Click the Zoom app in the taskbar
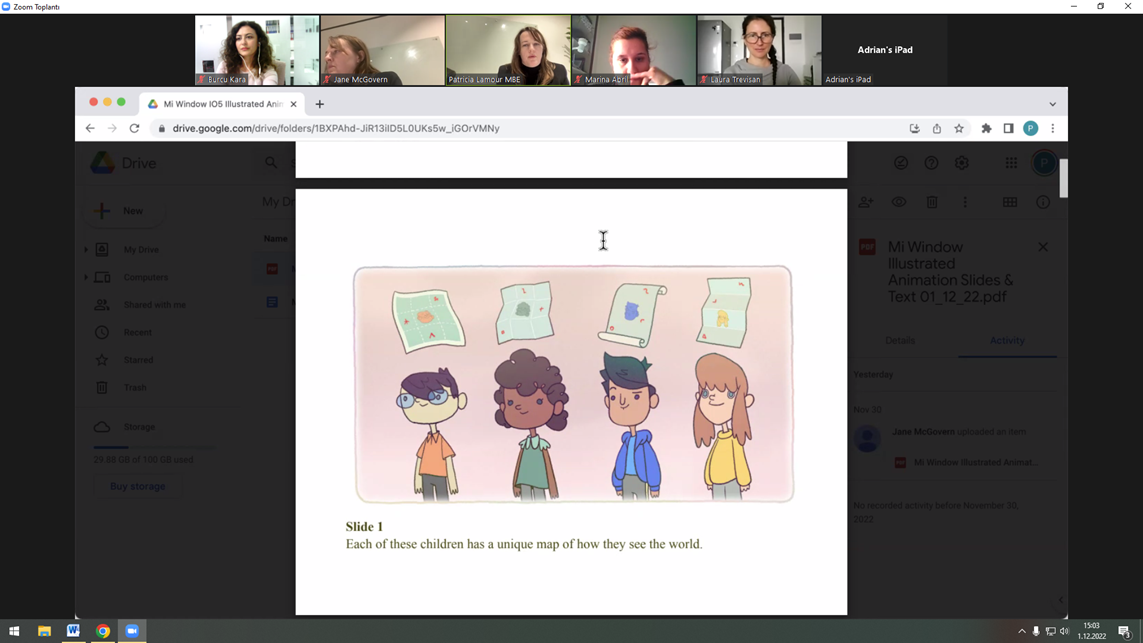The width and height of the screenshot is (1143, 643). click(x=132, y=631)
